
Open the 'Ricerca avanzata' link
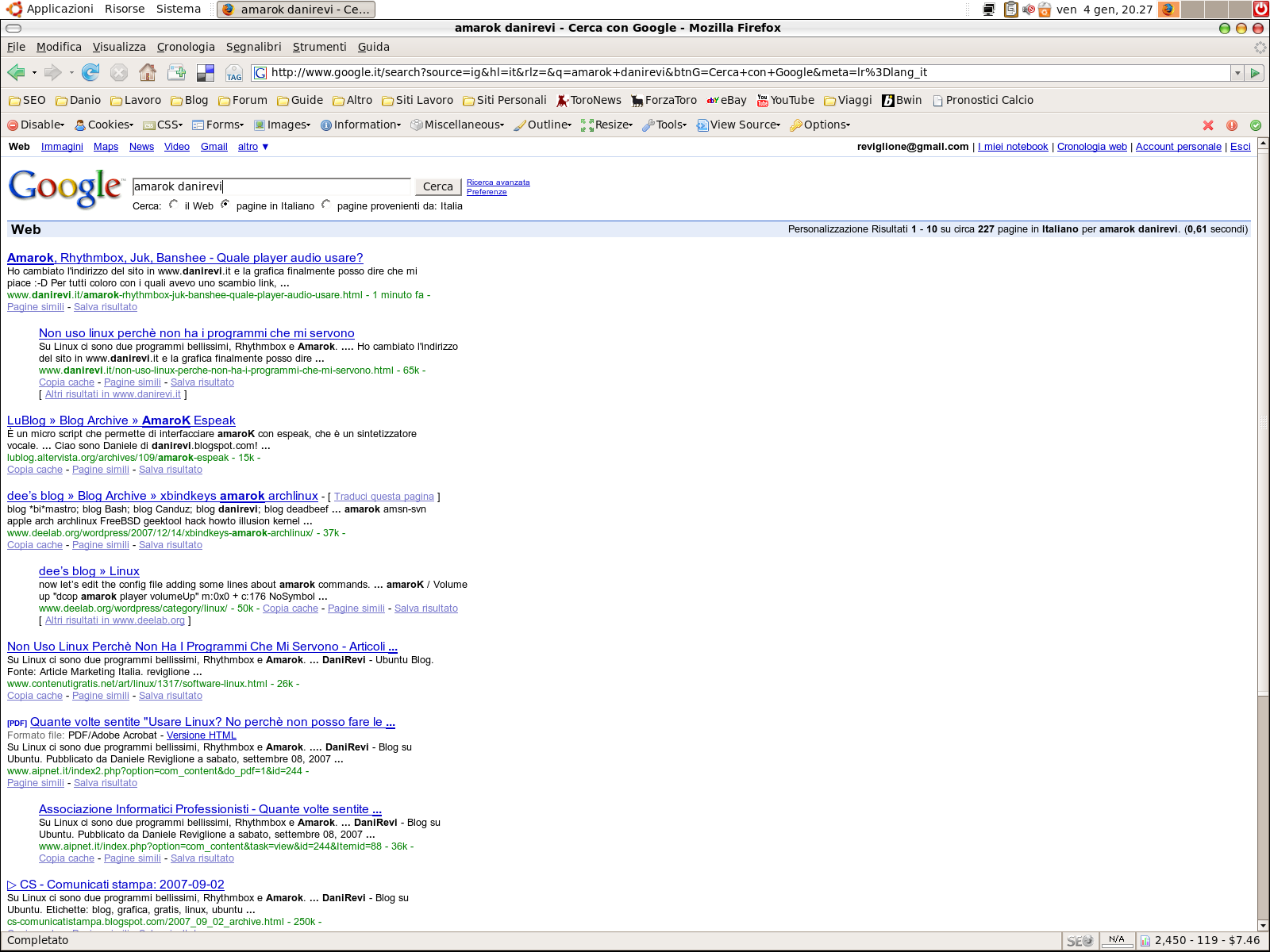(x=498, y=182)
